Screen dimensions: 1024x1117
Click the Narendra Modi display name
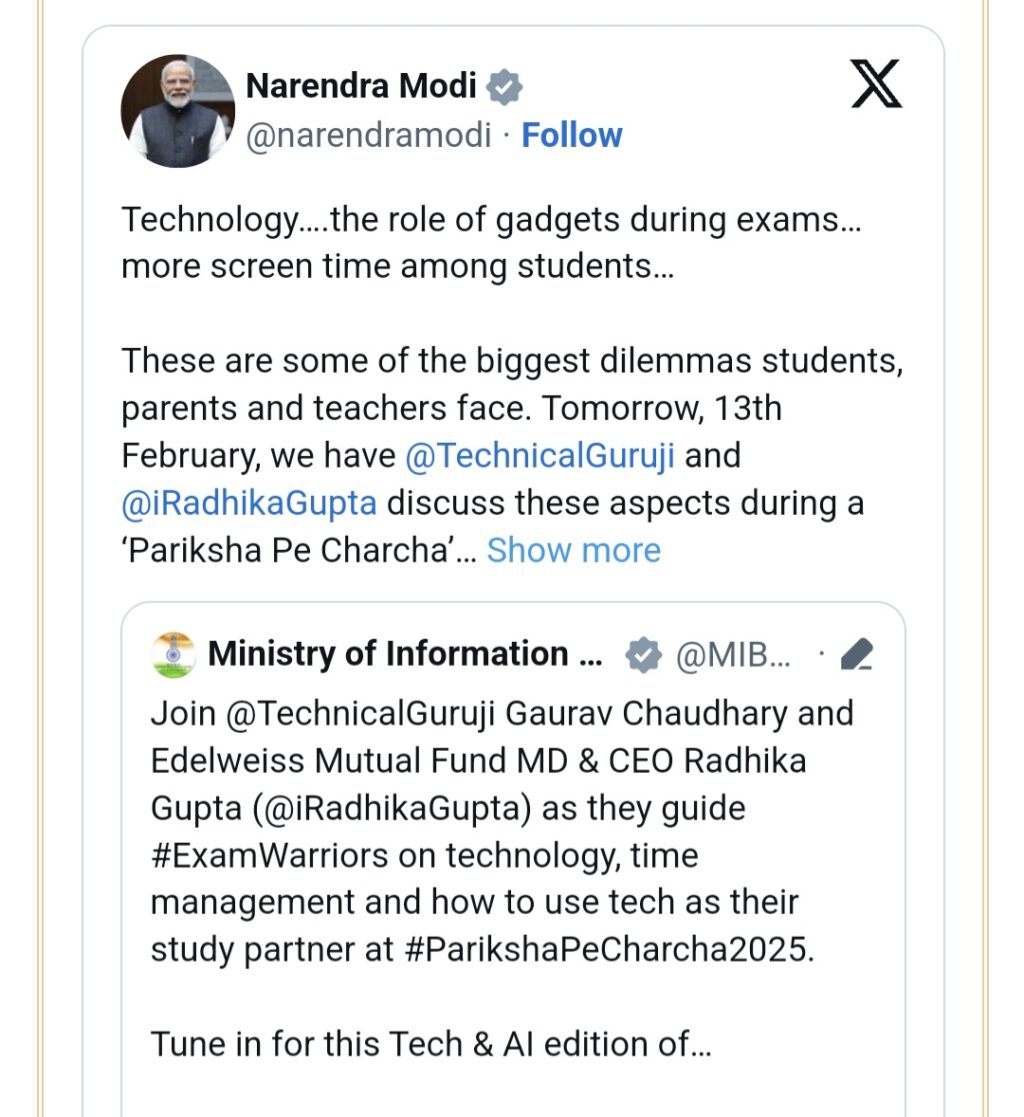pyautogui.click(x=361, y=86)
